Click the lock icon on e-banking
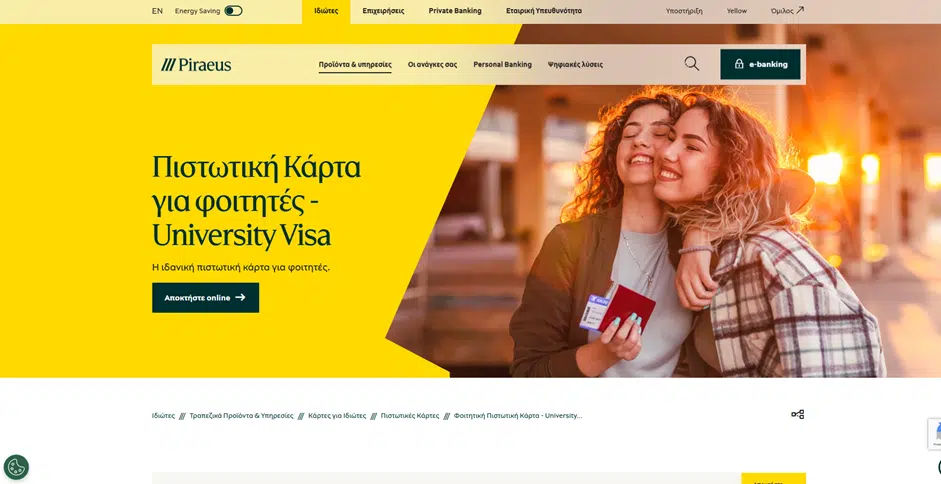 coord(739,64)
